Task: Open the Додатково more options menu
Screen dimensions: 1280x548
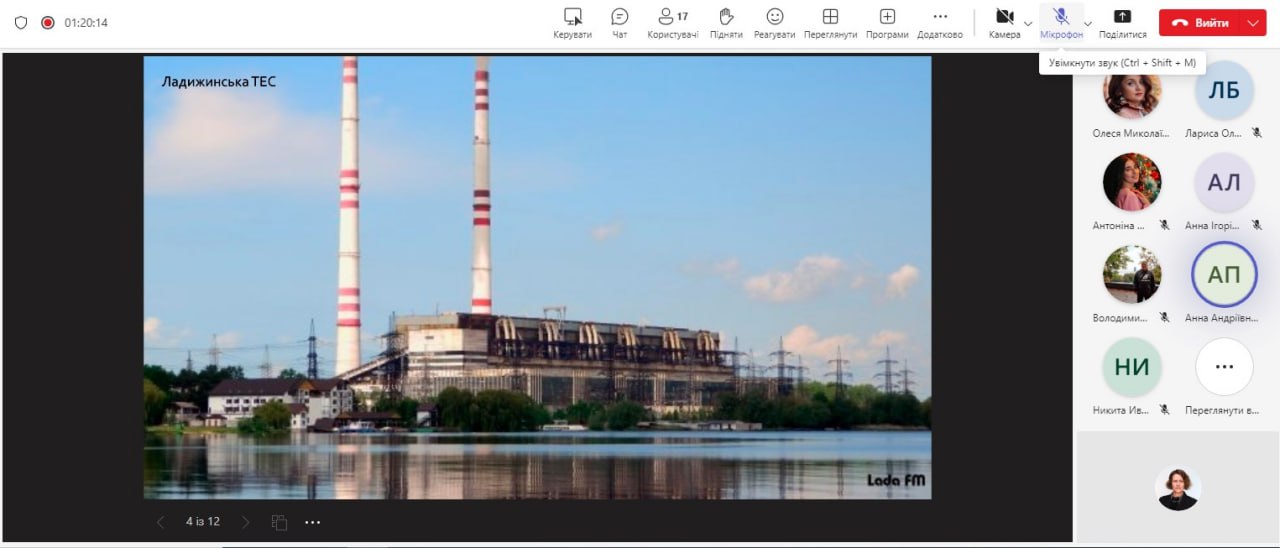Action: [x=939, y=23]
